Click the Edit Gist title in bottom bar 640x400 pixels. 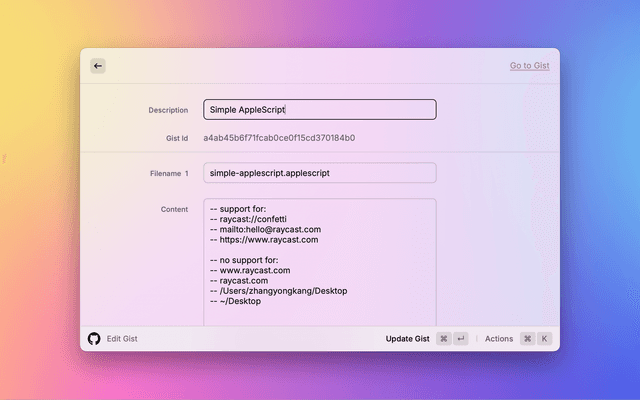(122, 339)
